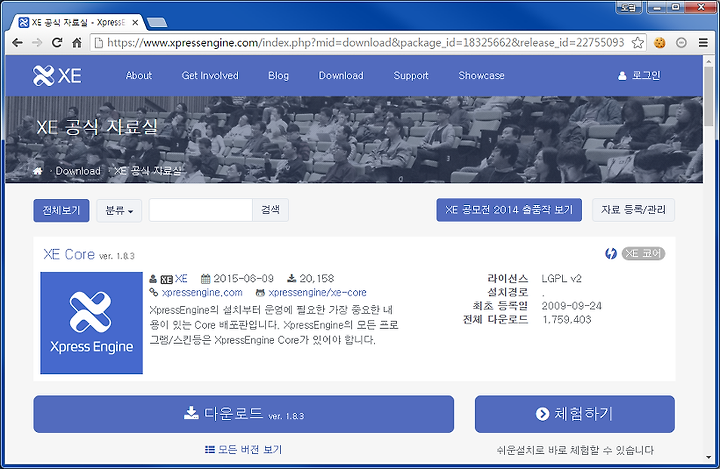This screenshot has width=720, height=469.
Task: Click the 다운로드 ver. 1.8.3 button
Action: (x=243, y=414)
